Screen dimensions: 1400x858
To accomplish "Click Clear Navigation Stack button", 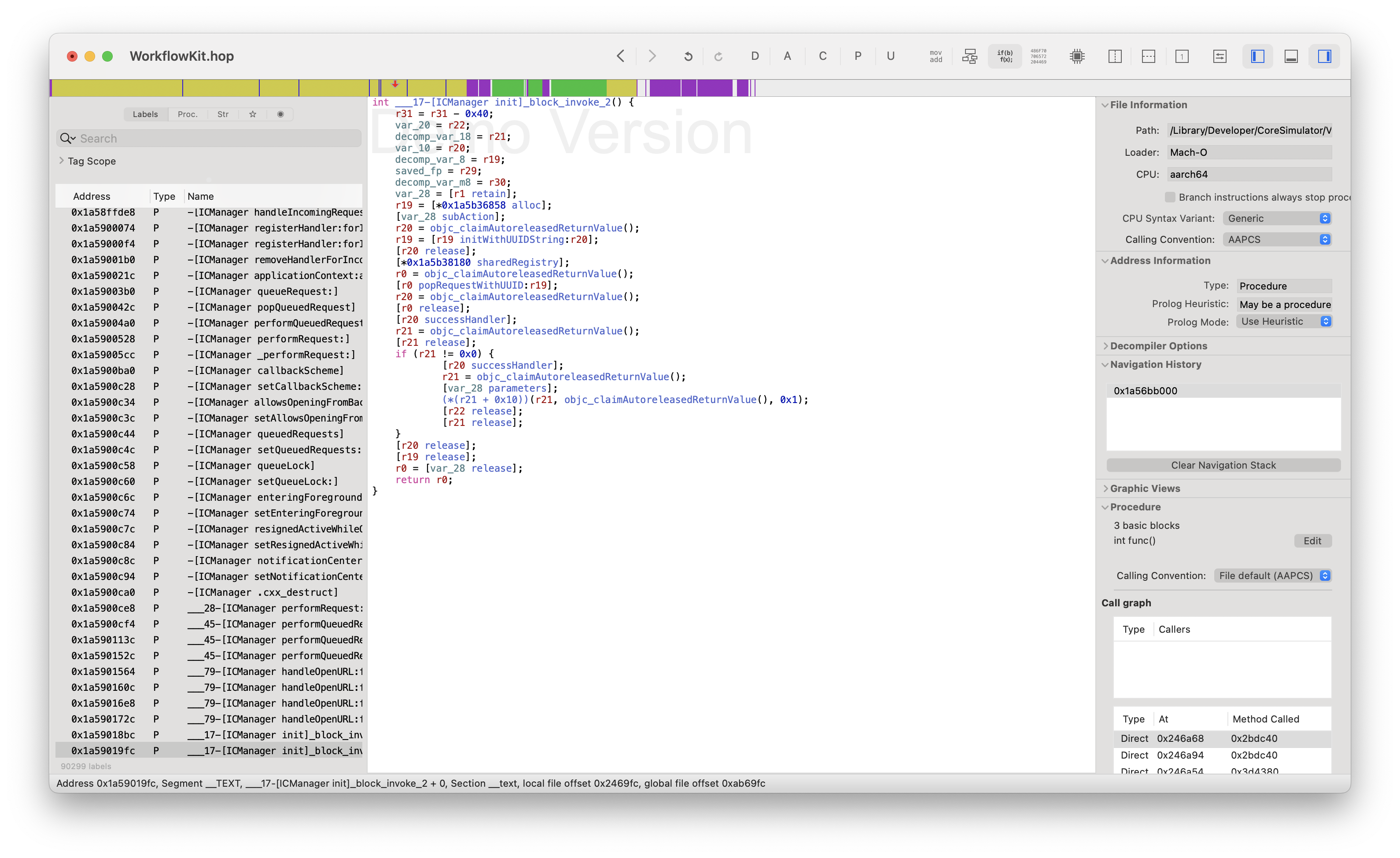I will click(1223, 465).
